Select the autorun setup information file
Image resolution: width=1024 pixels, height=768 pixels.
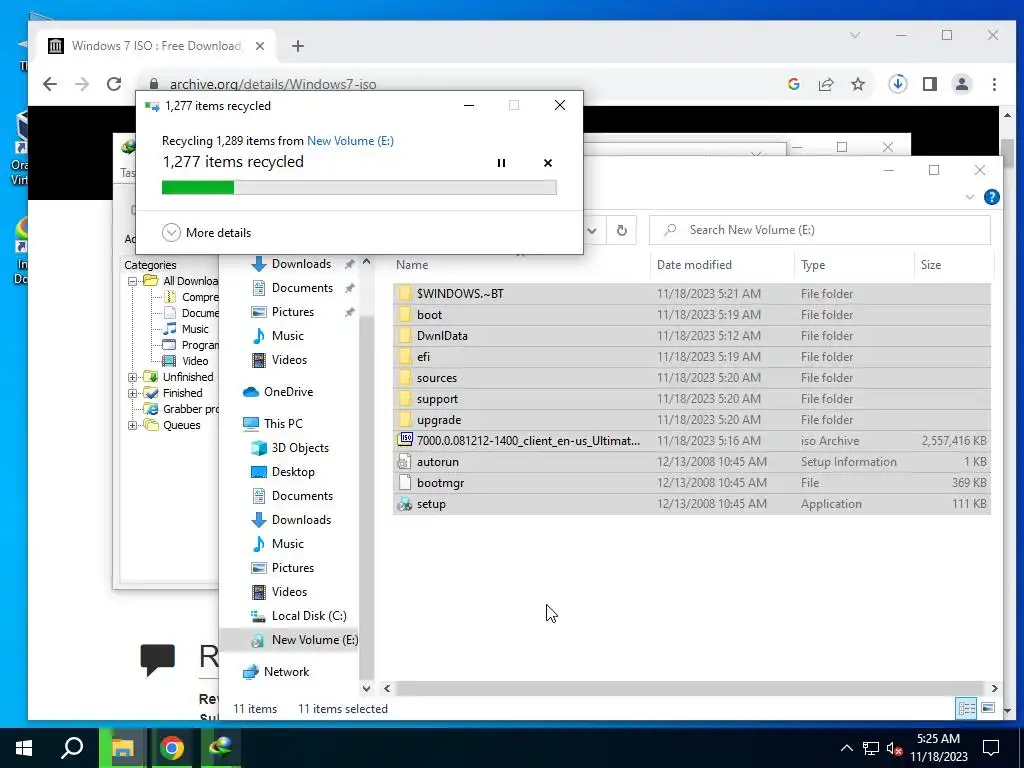tap(692, 462)
